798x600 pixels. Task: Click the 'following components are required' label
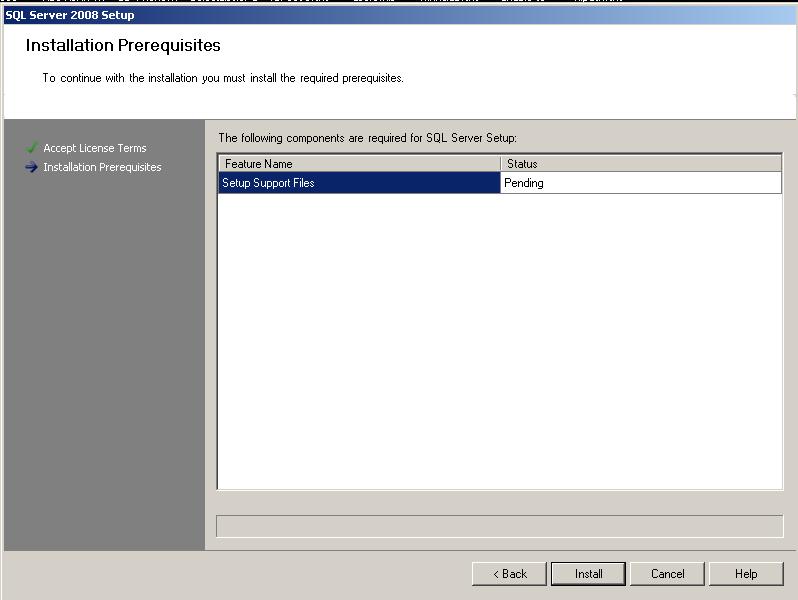click(x=367, y=138)
